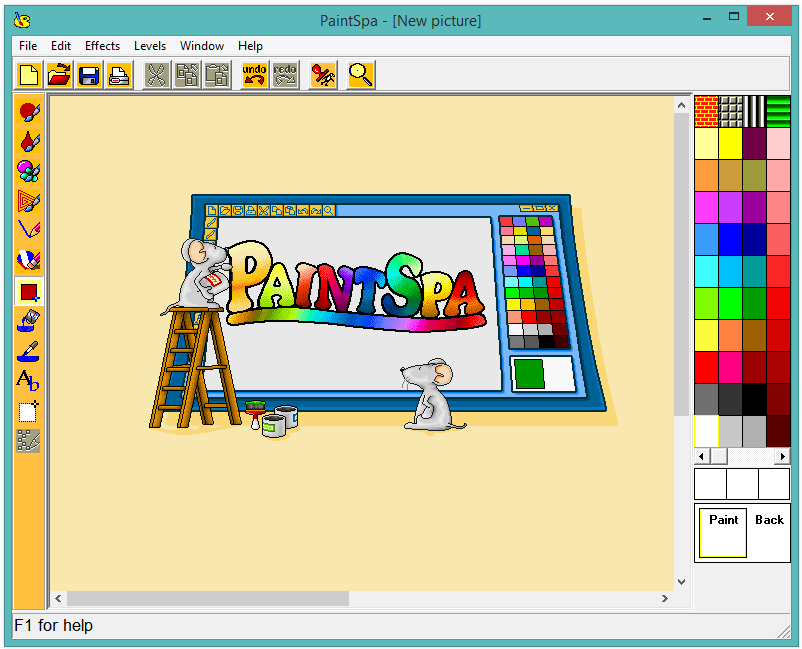Activate the magnifying glass zoom tool

click(361, 75)
